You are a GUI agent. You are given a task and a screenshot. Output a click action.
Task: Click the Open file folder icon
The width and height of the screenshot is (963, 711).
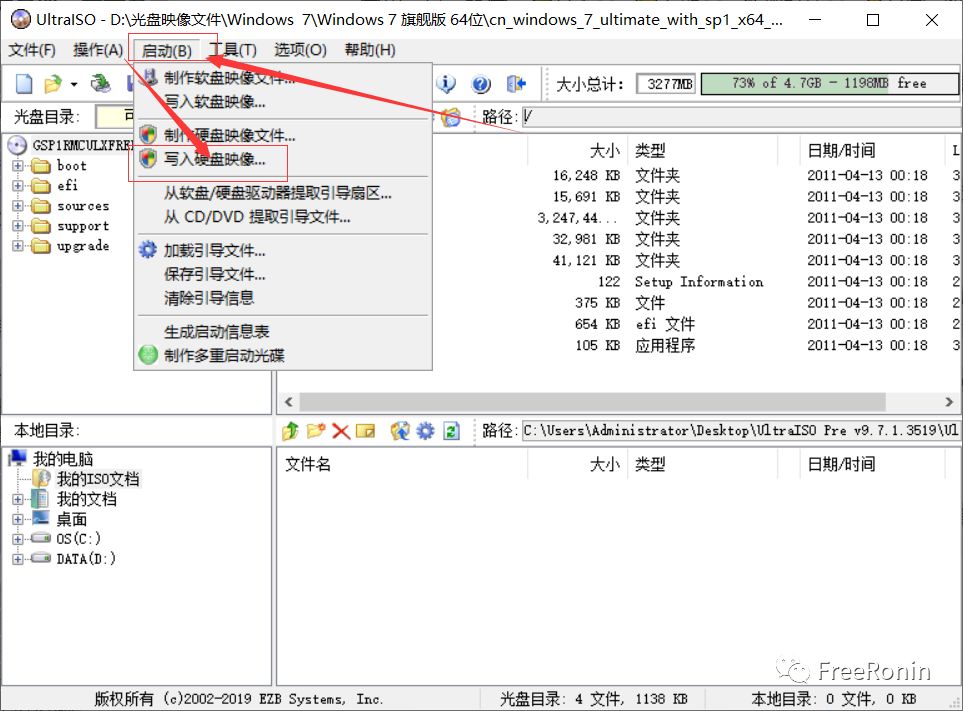(53, 84)
